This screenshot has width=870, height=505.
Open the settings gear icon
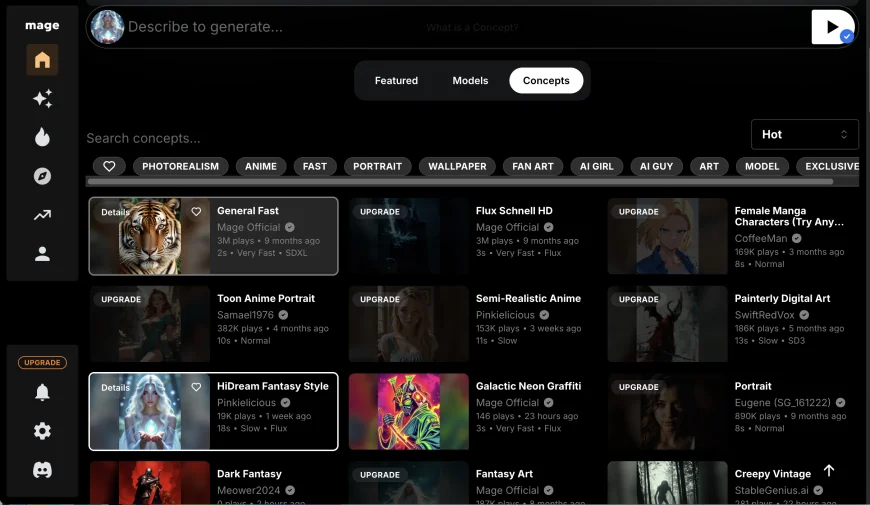click(x=42, y=431)
